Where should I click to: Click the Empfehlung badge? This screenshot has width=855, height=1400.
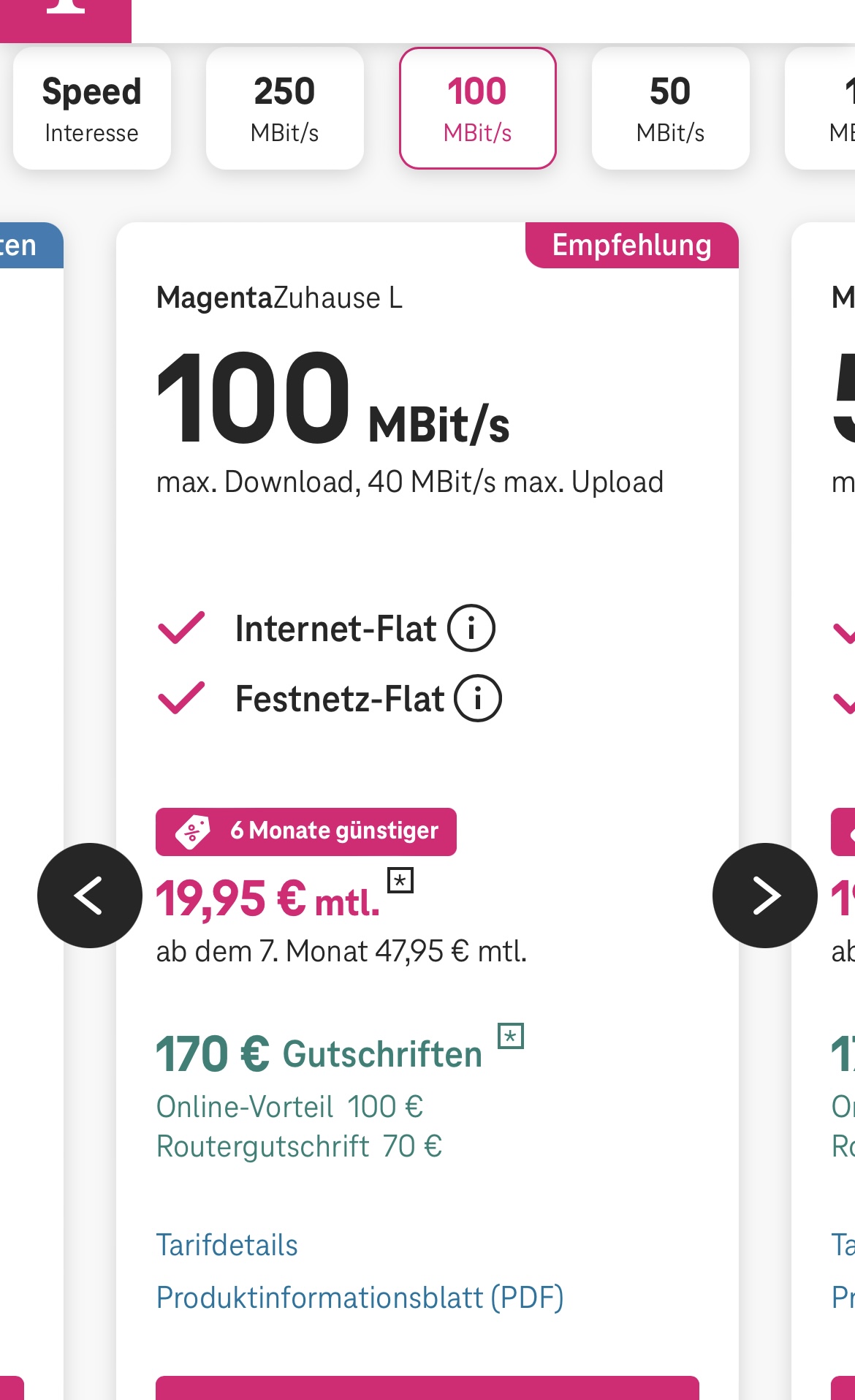632,246
